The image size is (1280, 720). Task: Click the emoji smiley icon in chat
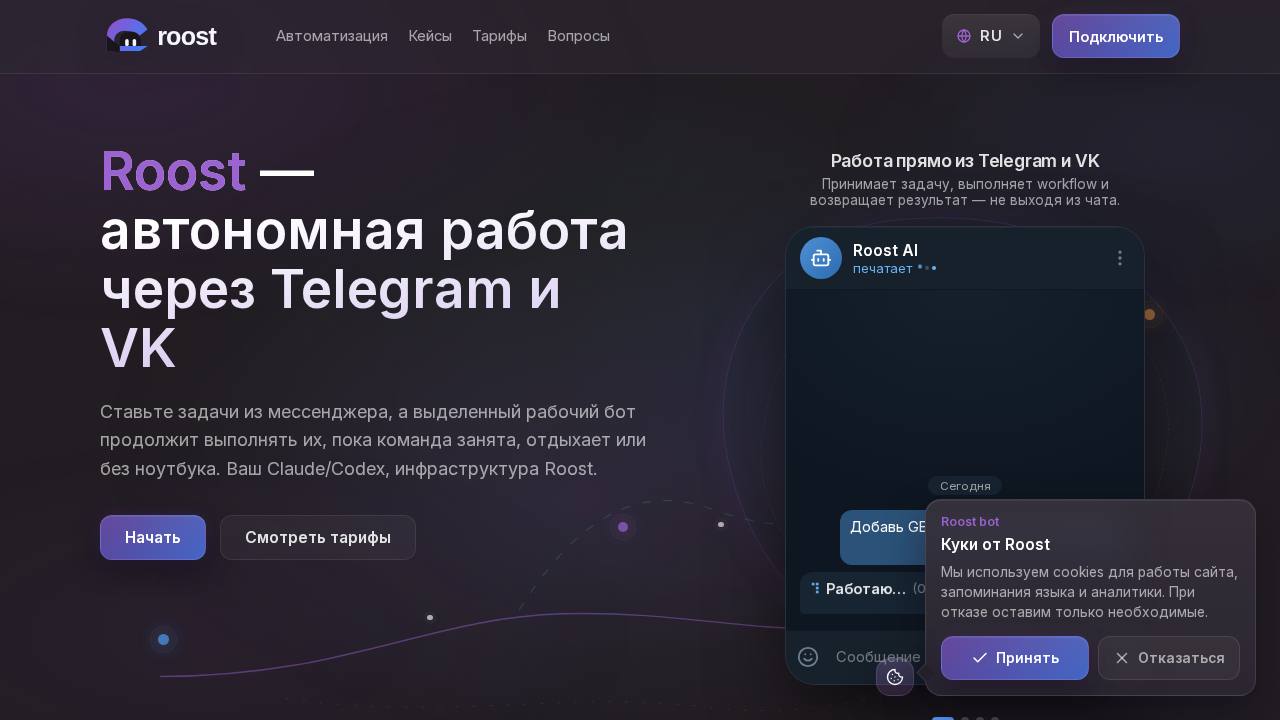(x=808, y=657)
